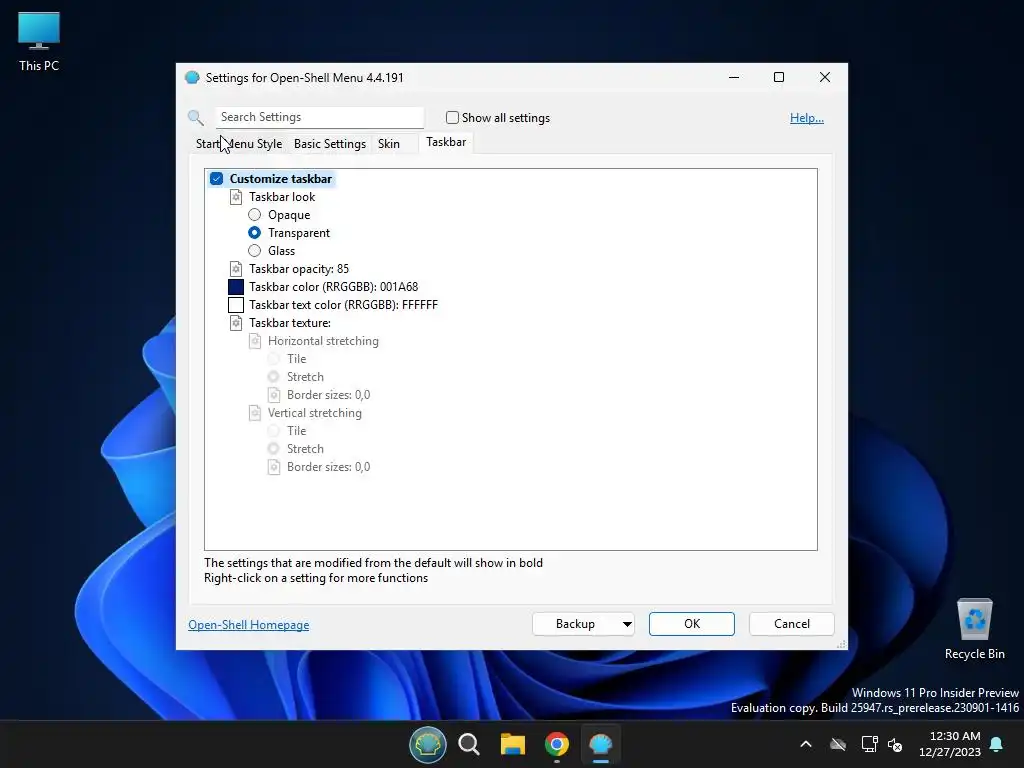Select Taskbar text color (RRGGBB): FFFFFF text
Image resolution: width=1024 pixels, height=768 pixels.
(344, 305)
